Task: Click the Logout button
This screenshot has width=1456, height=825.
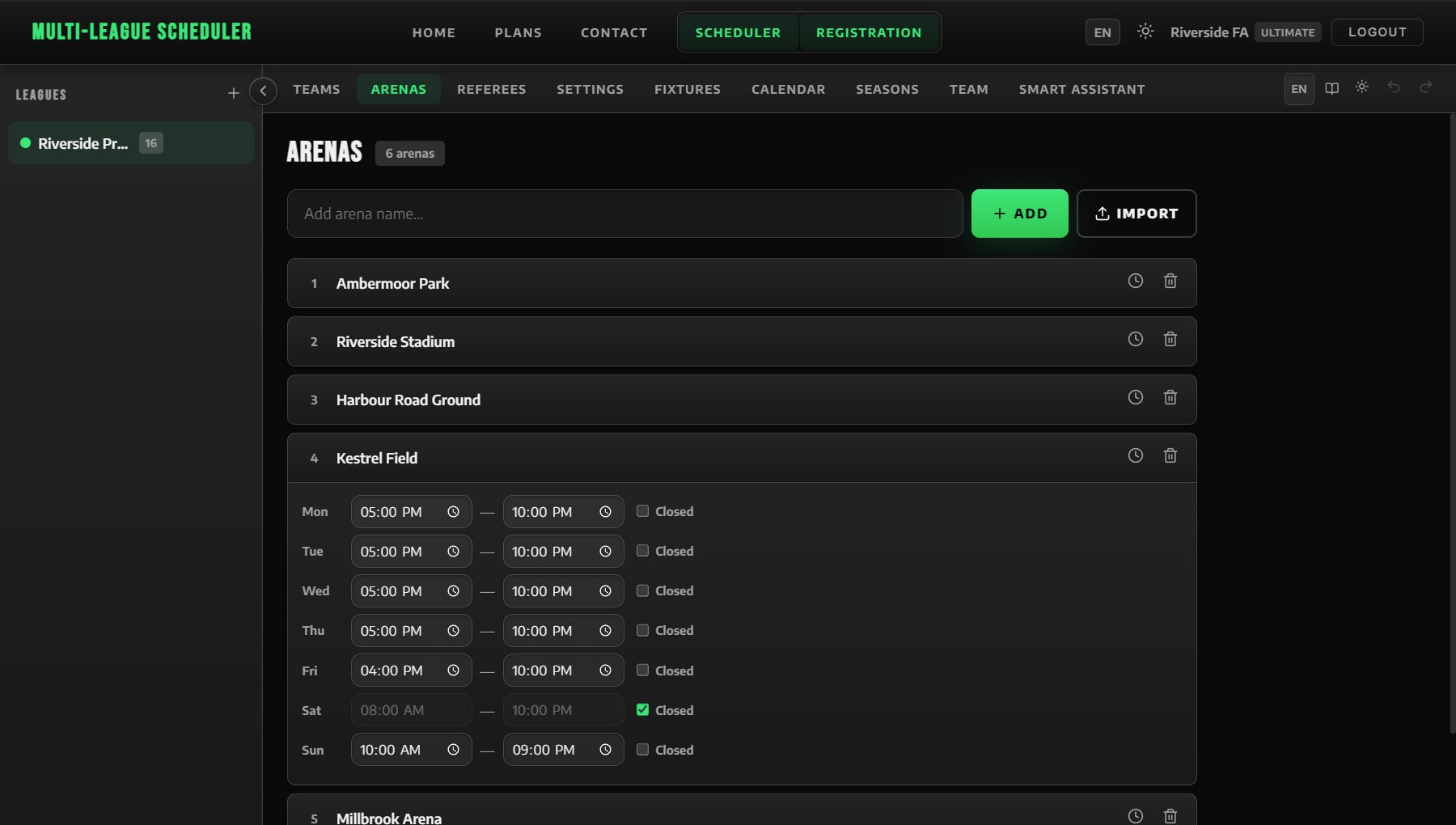Action: (x=1377, y=32)
